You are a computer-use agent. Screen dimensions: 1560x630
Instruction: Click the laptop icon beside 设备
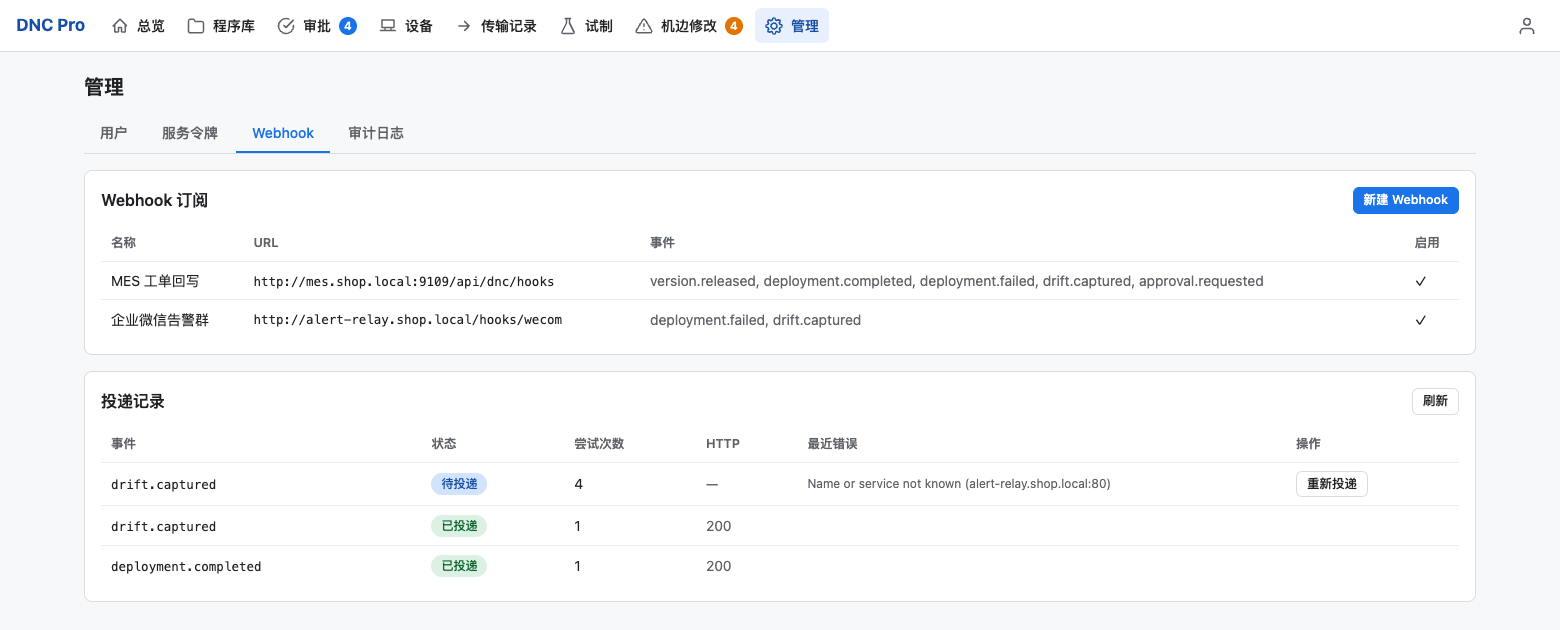[388, 26]
